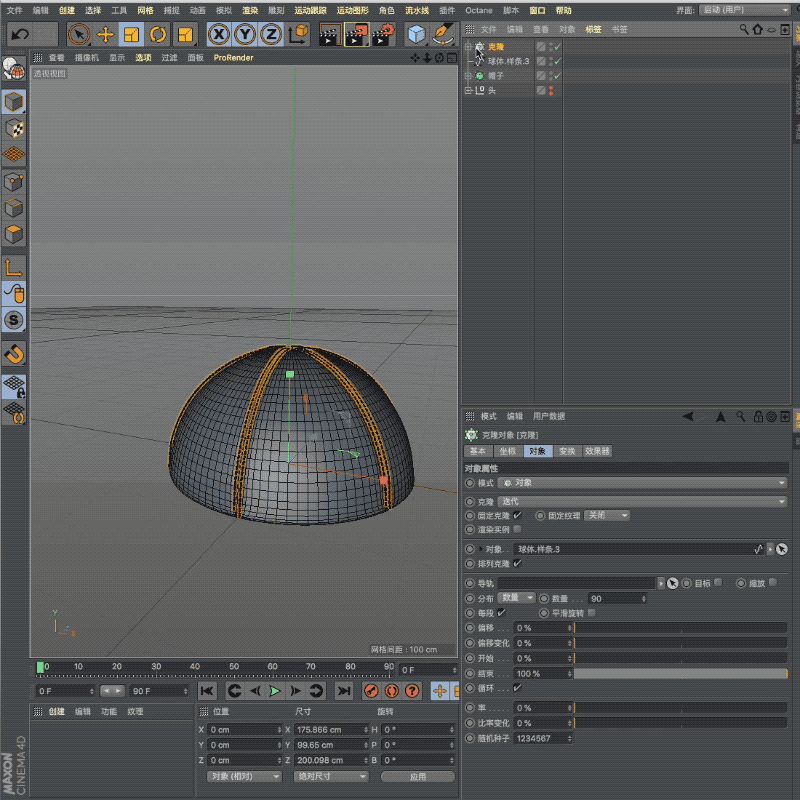Render to Picture Viewer icon
The height and width of the screenshot is (800, 800).
(357, 34)
